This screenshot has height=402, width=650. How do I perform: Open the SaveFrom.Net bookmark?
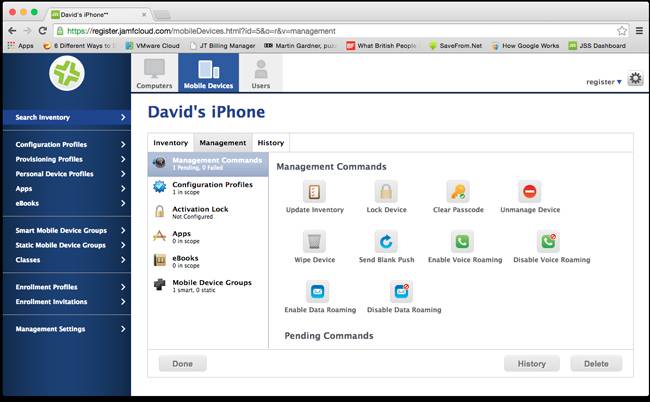click(455, 46)
